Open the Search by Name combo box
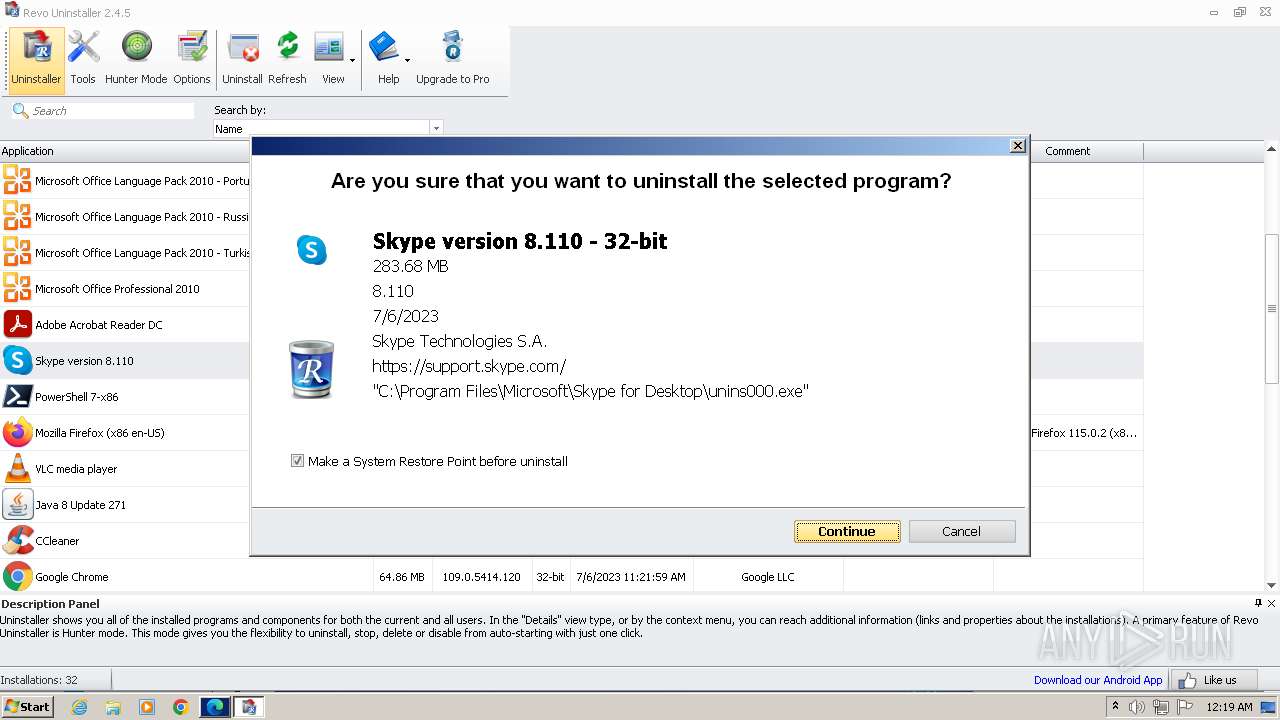The width and height of the screenshot is (1280, 720). (328, 128)
